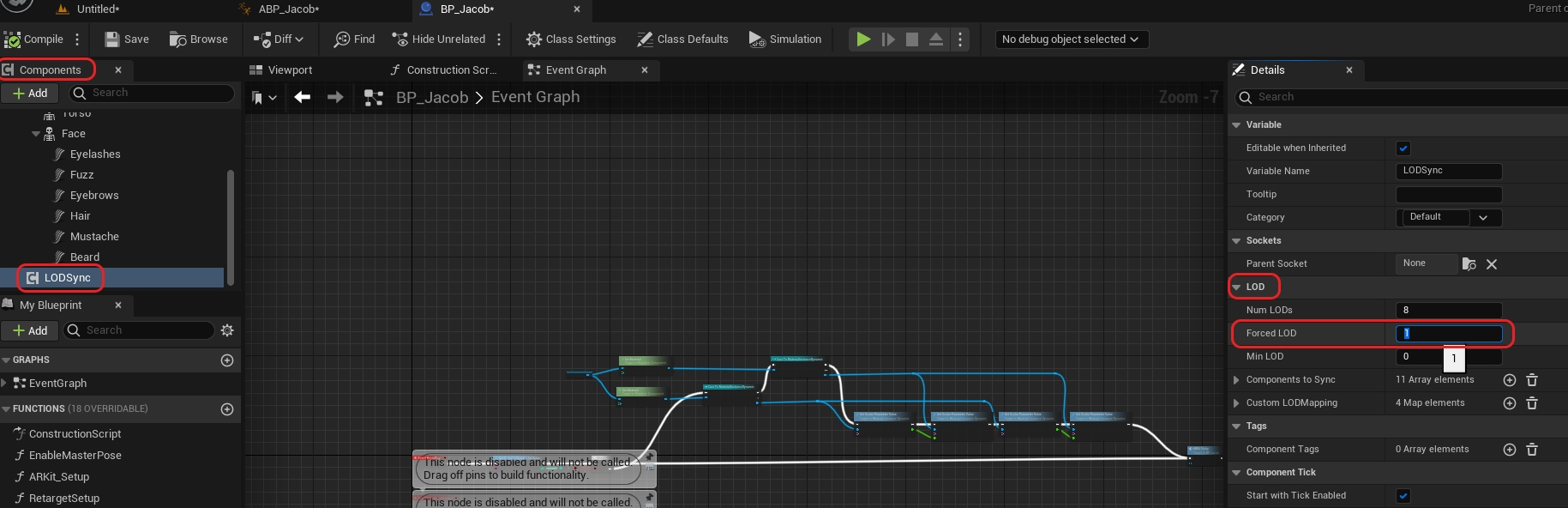Click the Compile blueprint icon
The height and width of the screenshot is (508, 1568).
13,39
